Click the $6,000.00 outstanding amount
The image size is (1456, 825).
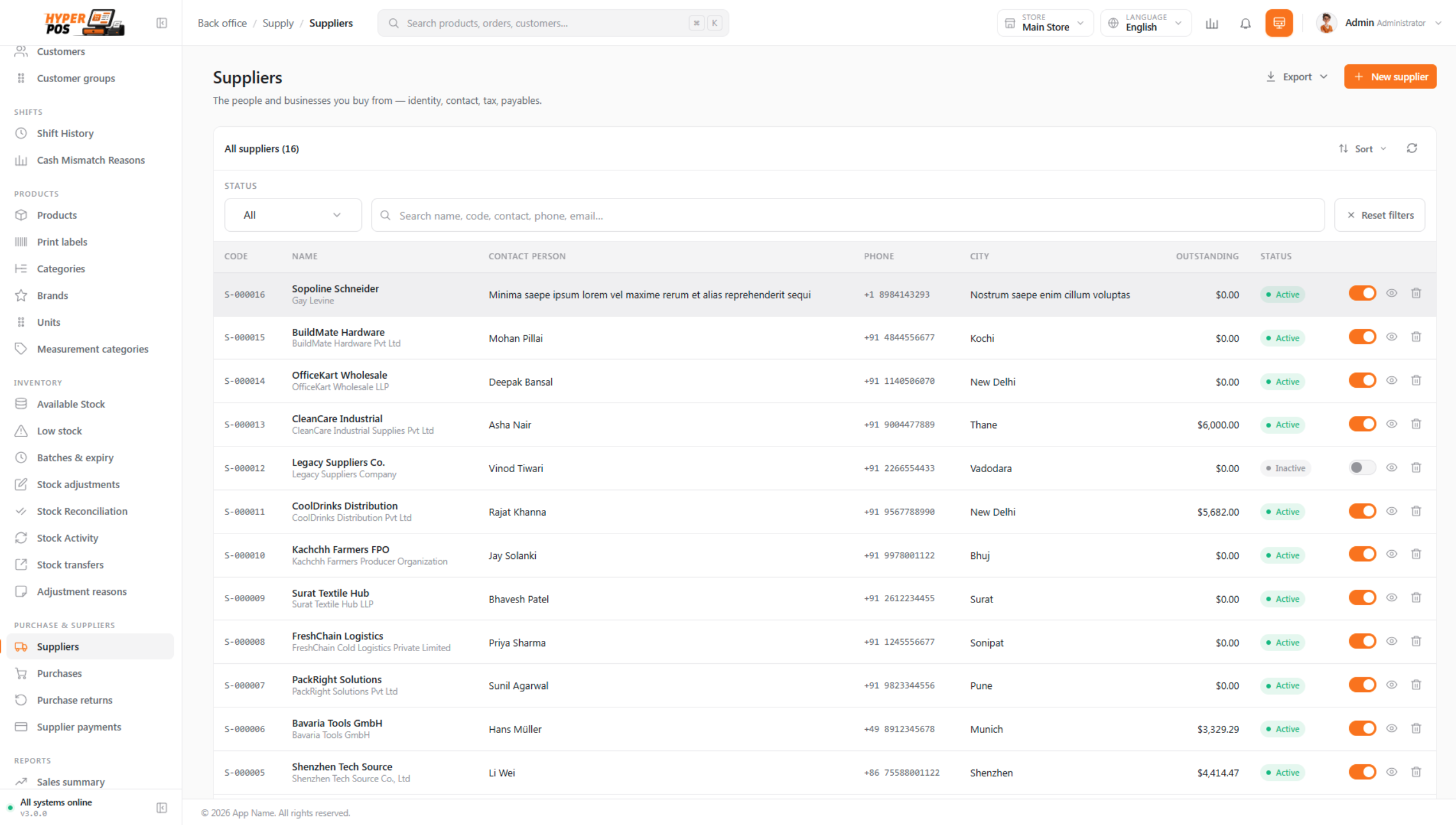[x=1217, y=425]
